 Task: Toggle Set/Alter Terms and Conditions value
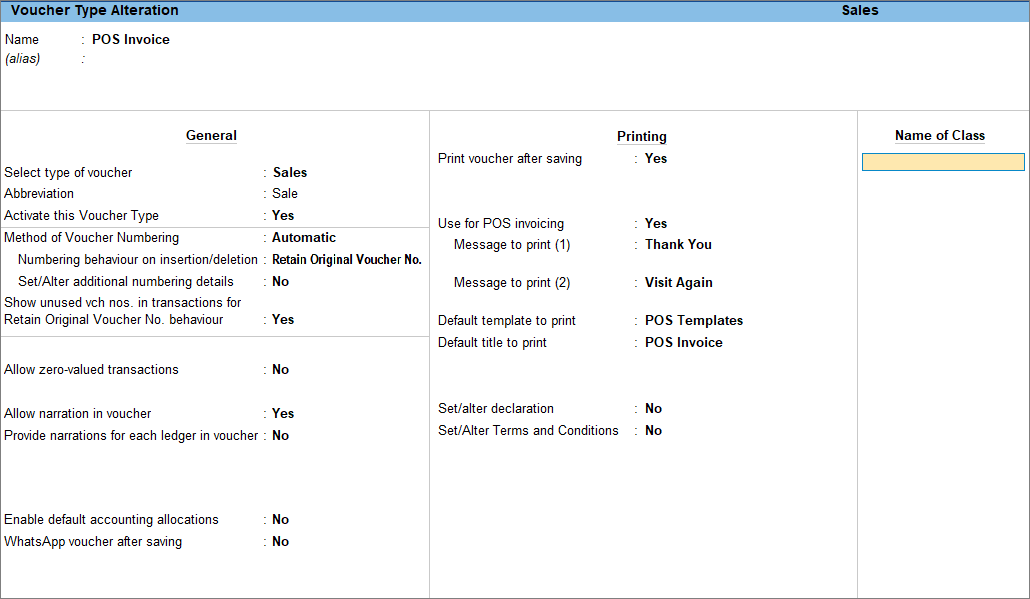click(653, 430)
